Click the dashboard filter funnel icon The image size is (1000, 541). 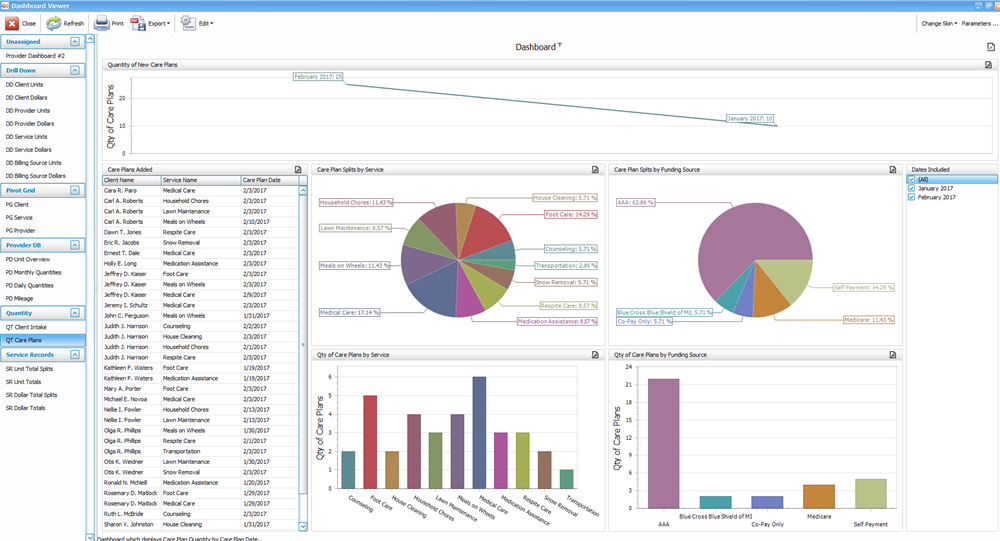(560, 46)
